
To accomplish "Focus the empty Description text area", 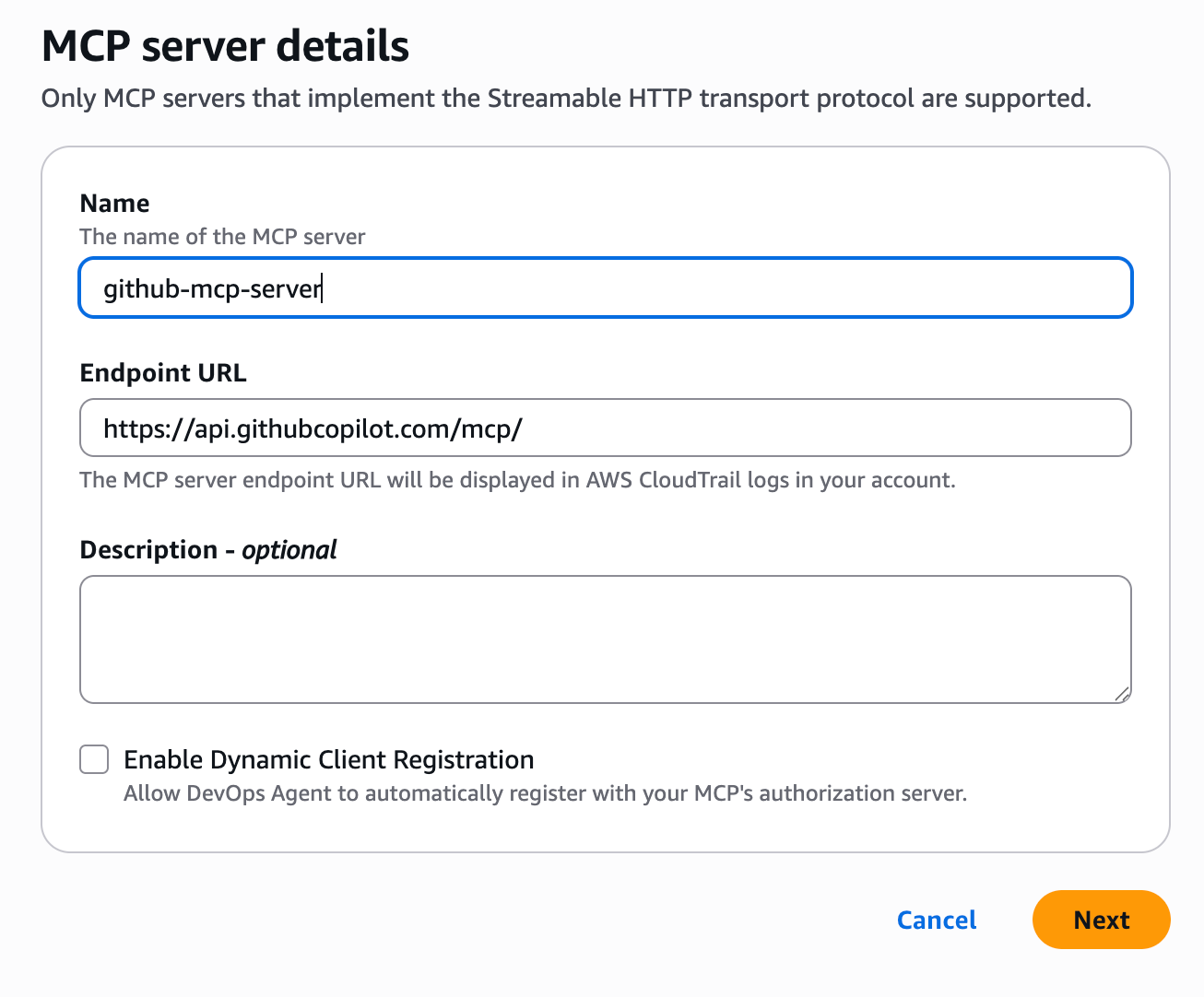I will click(605, 639).
